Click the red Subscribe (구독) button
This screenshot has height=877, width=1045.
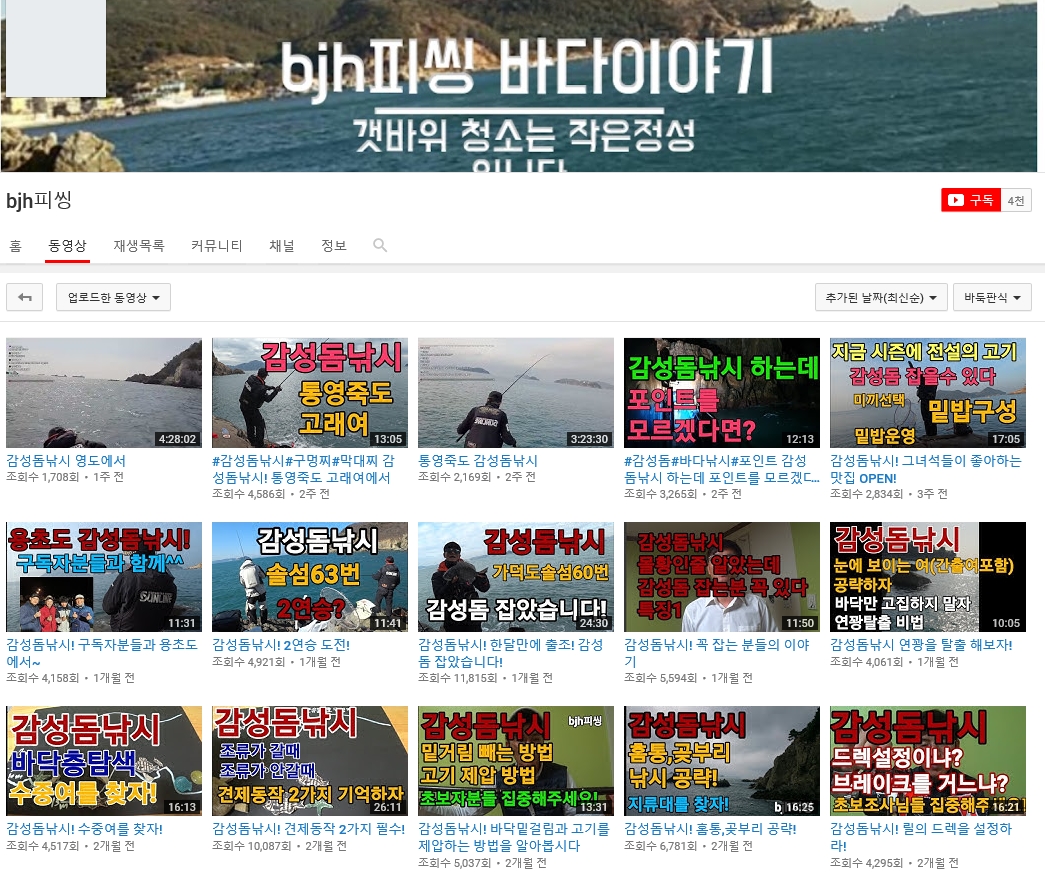(x=970, y=200)
